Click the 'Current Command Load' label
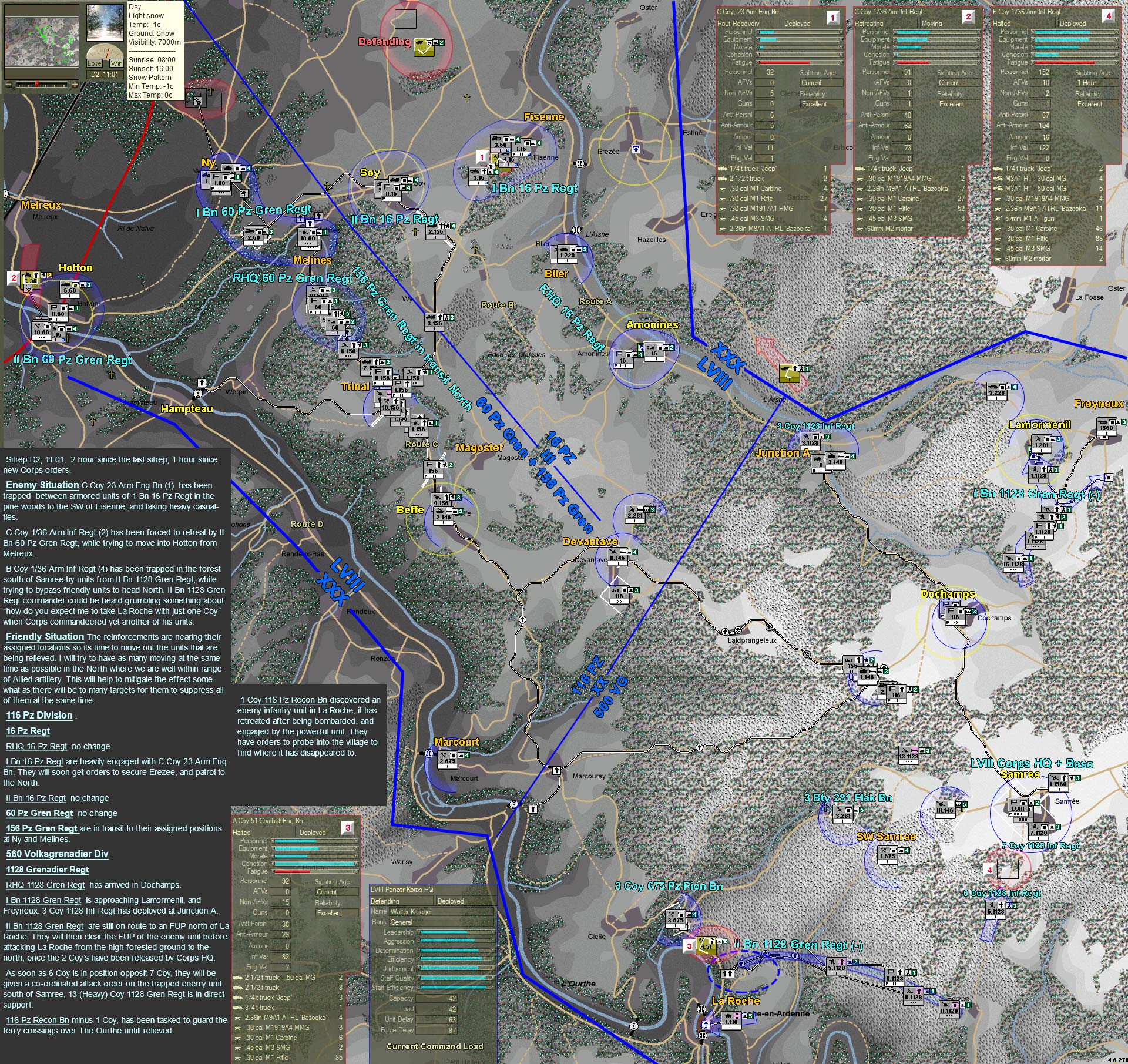Screen dimensions: 1128x1064 [x=434, y=1046]
